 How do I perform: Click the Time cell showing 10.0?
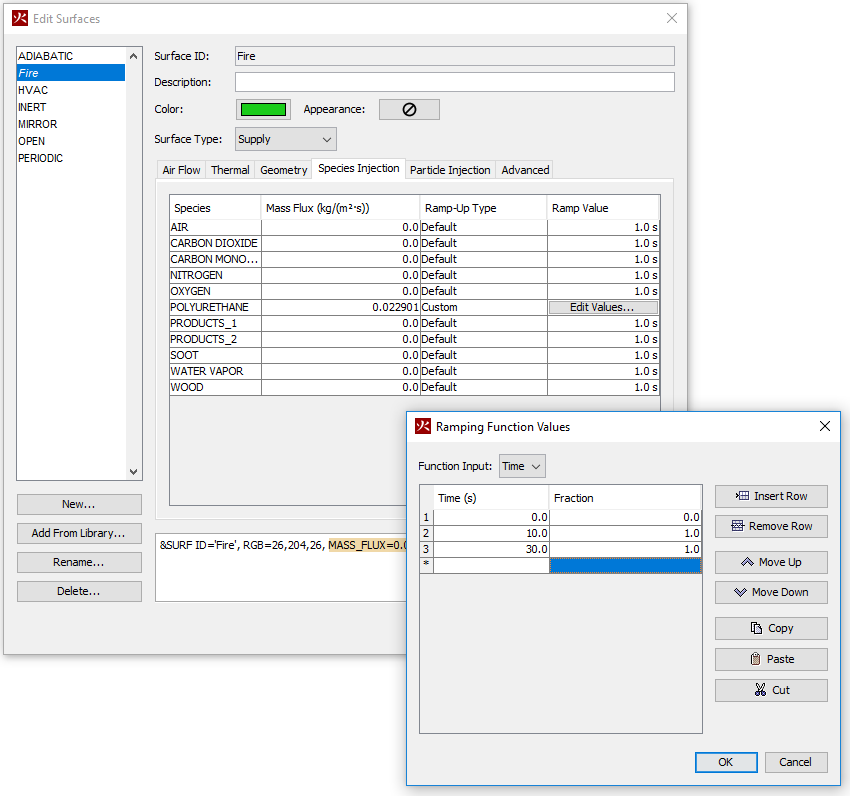point(491,533)
